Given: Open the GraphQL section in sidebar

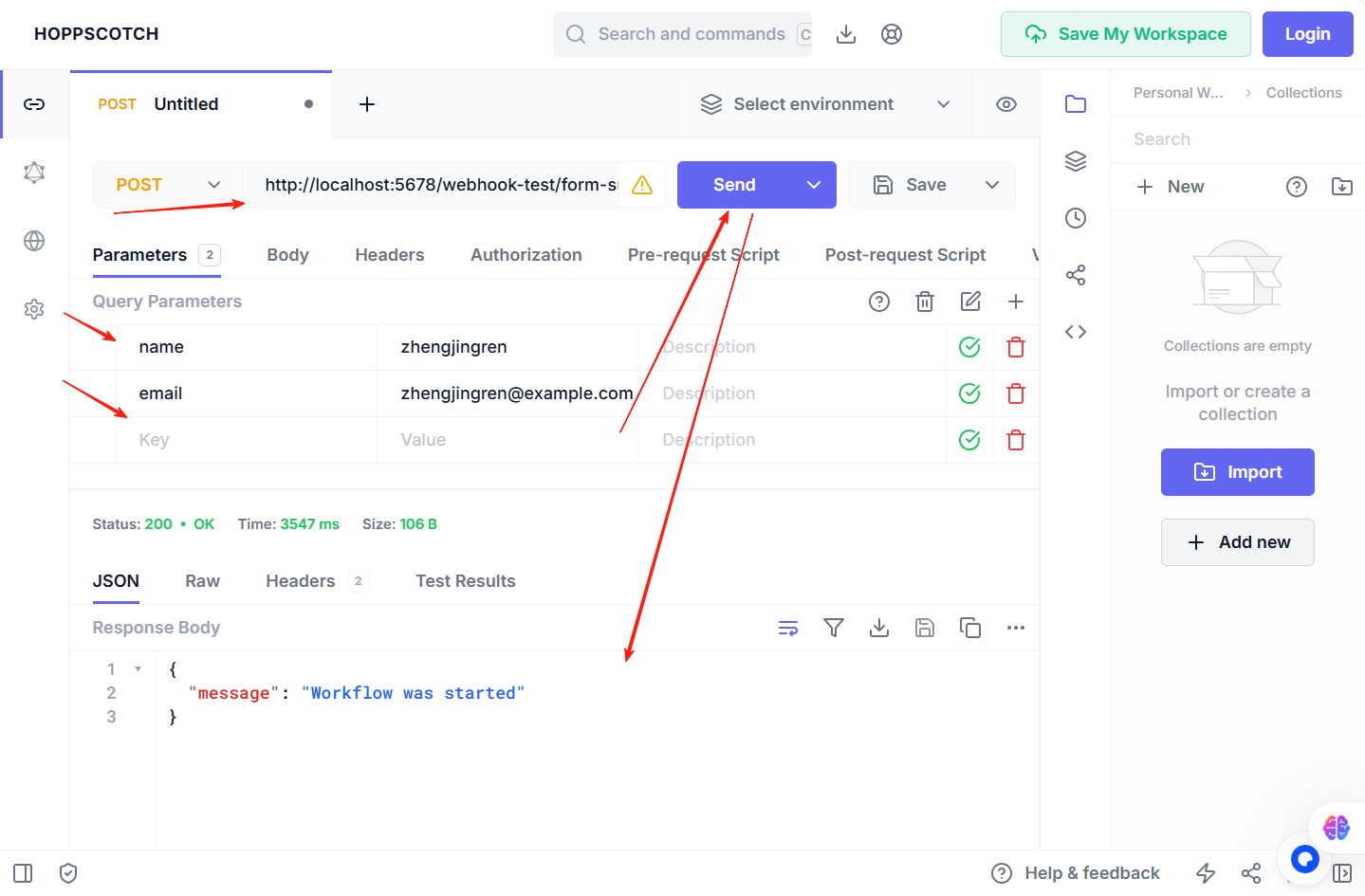Looking at the screenshot, I should point(34,173).
